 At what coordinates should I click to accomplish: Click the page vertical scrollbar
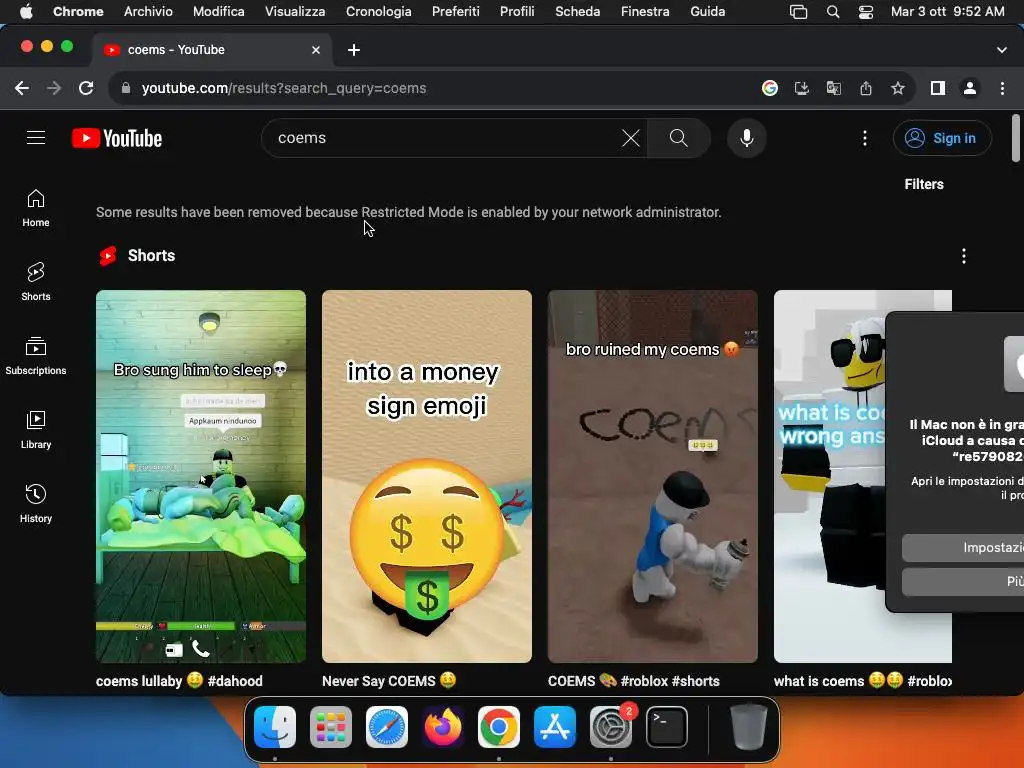tap(1016, 138)
